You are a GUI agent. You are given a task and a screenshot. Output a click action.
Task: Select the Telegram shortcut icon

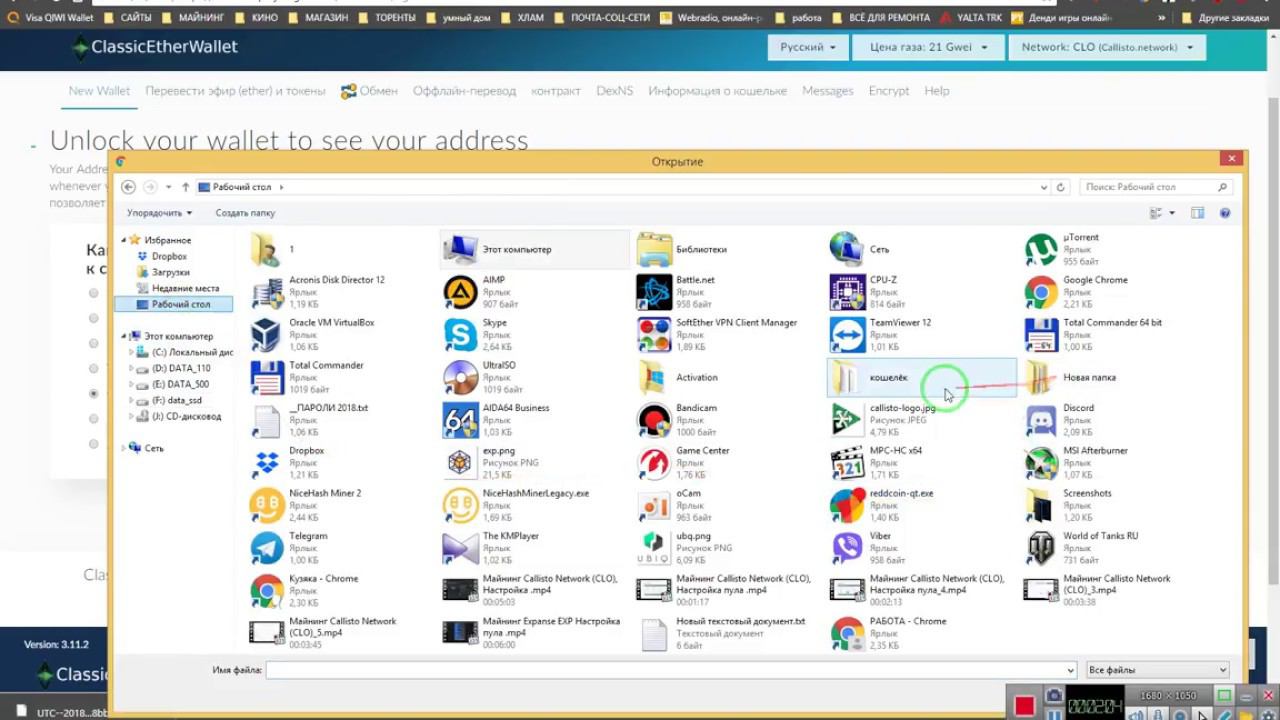point(267,548)
